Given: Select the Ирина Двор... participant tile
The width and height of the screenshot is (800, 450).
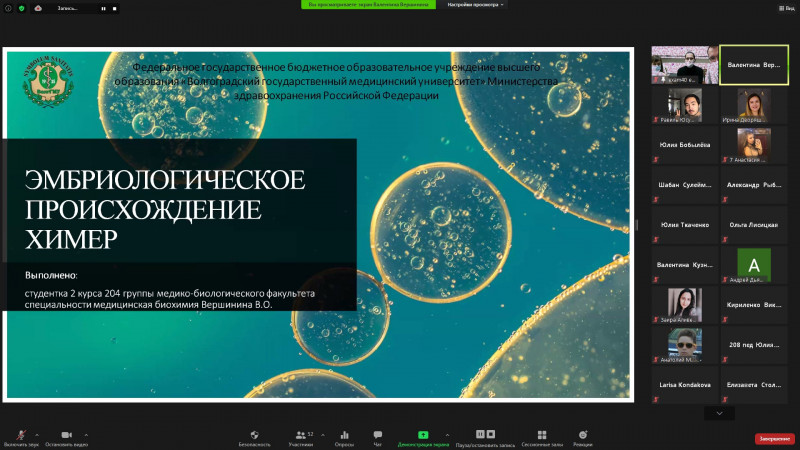Looking at the screenshot, I should [754, 105].
